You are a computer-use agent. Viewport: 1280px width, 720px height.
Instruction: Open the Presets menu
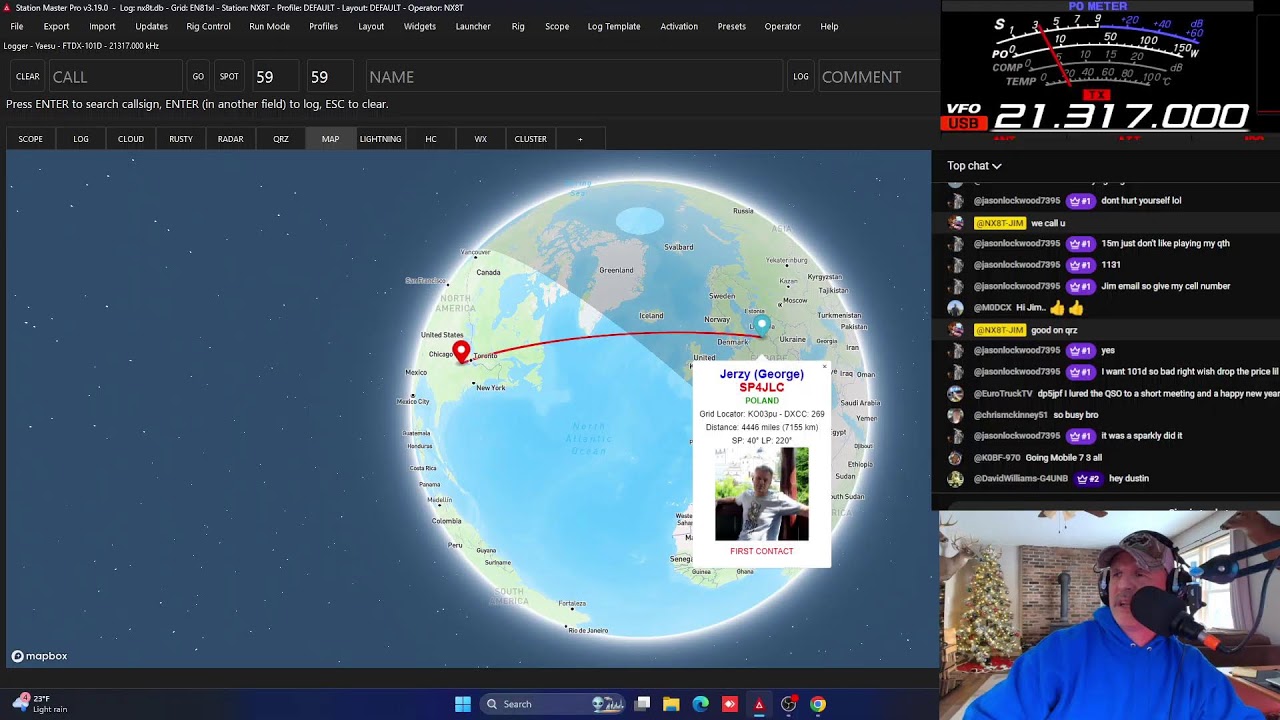732,26
